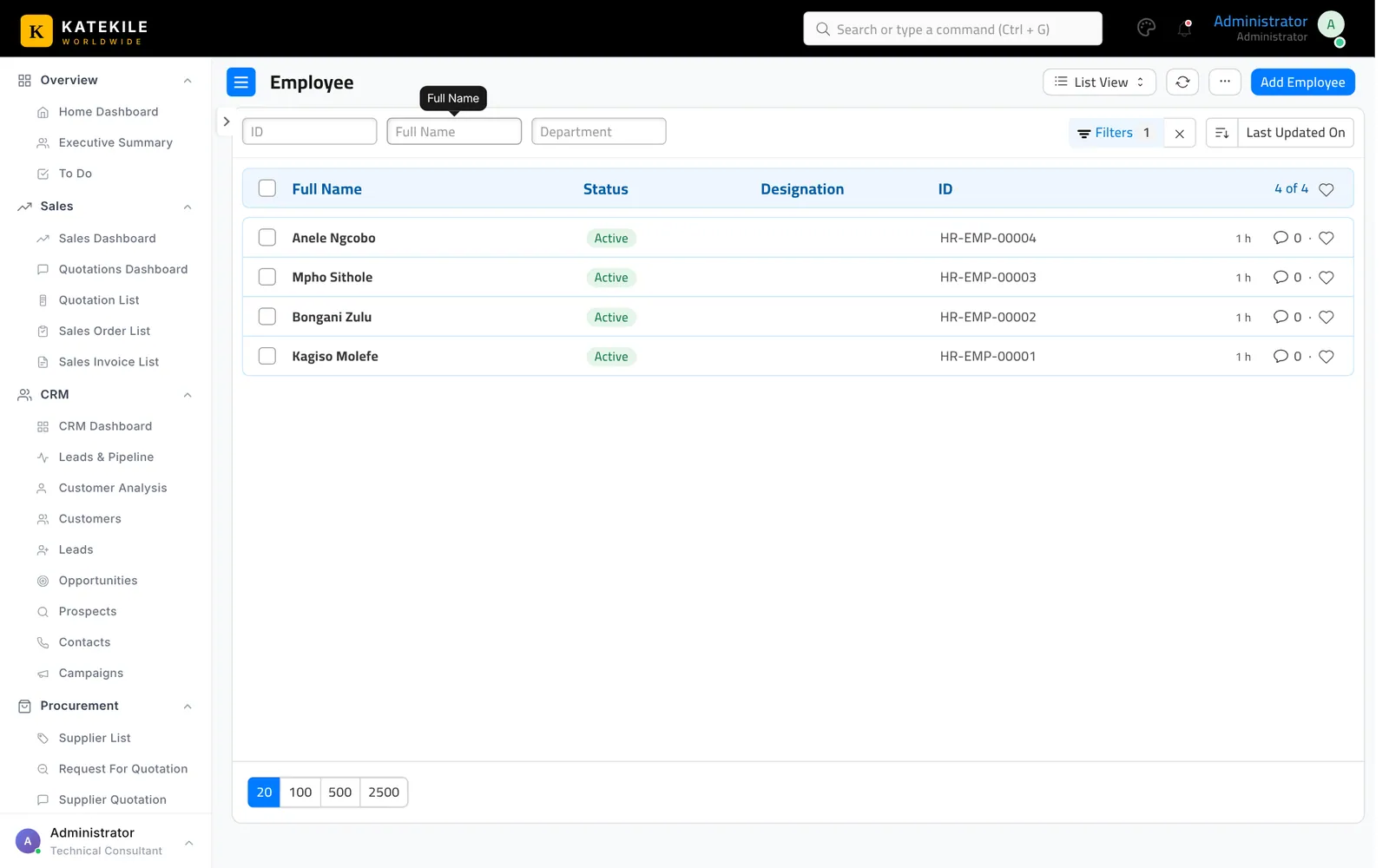Focus the ID filter field
The height and width of the screenshot is (868, 1389).
(309, 132)
